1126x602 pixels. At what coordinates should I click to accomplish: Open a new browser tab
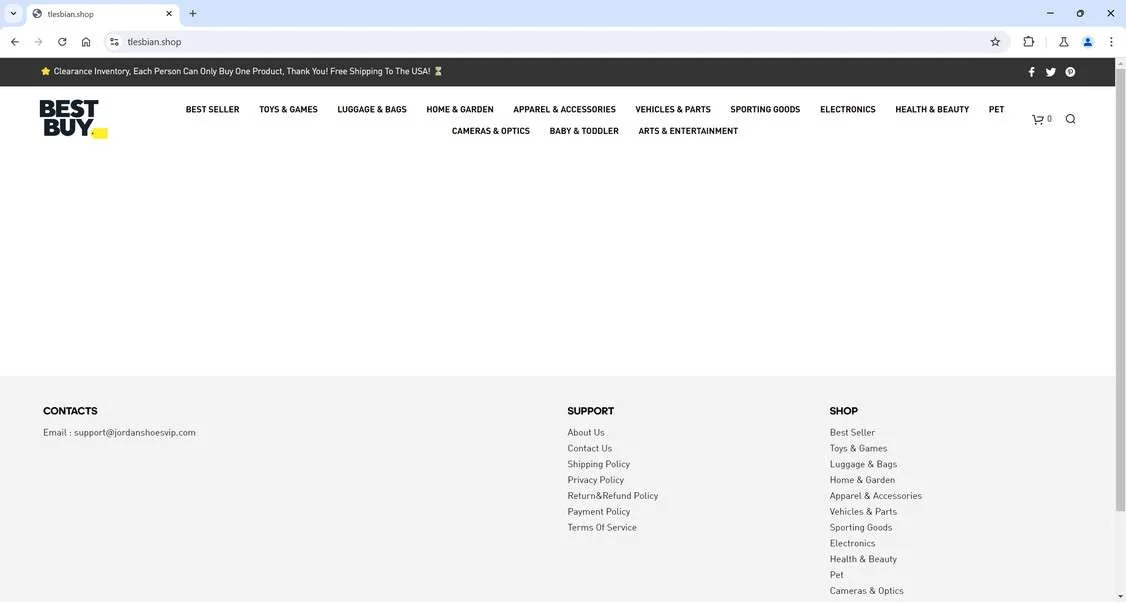(192, 14)
